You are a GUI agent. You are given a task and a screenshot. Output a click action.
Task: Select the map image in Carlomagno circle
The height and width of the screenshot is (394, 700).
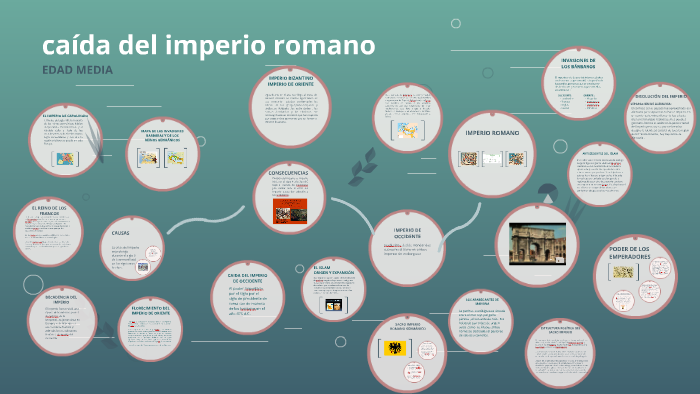pos(65,158)
